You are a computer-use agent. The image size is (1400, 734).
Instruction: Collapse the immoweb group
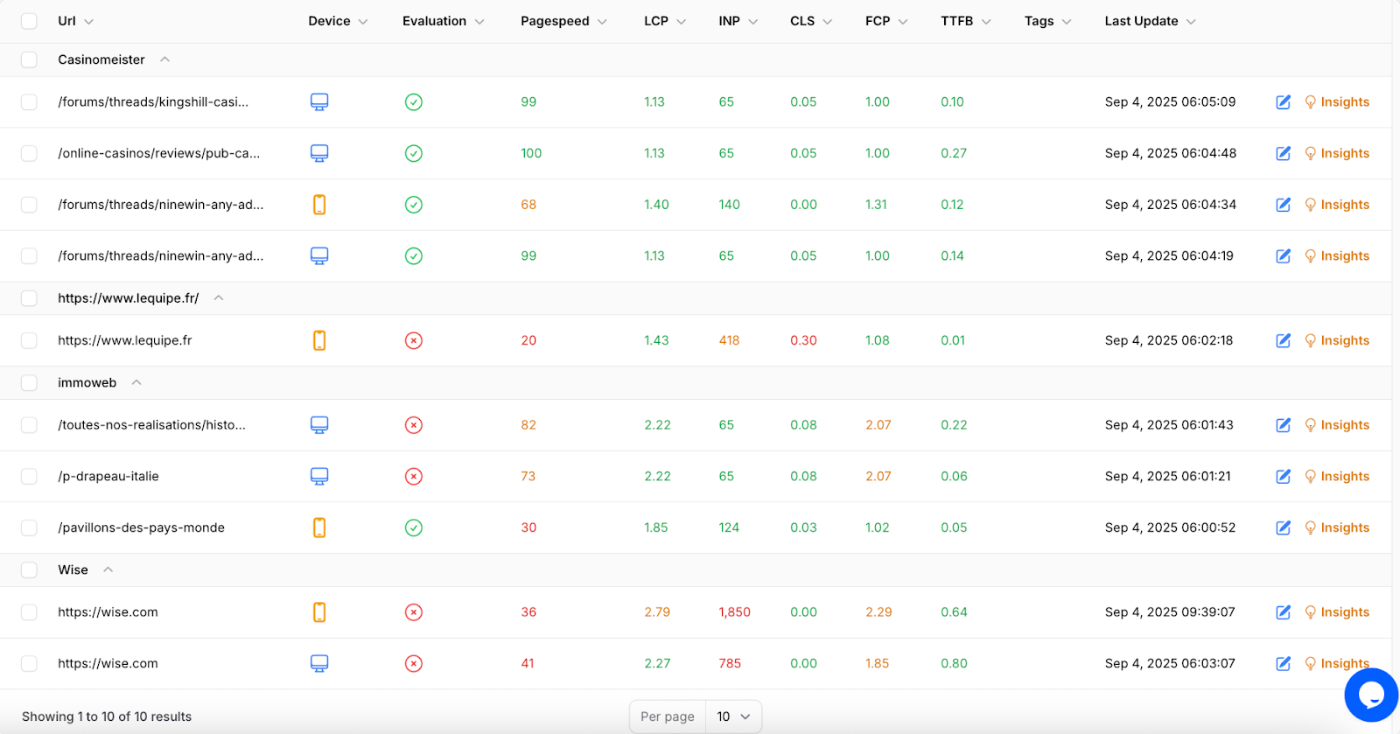(137, 383)
